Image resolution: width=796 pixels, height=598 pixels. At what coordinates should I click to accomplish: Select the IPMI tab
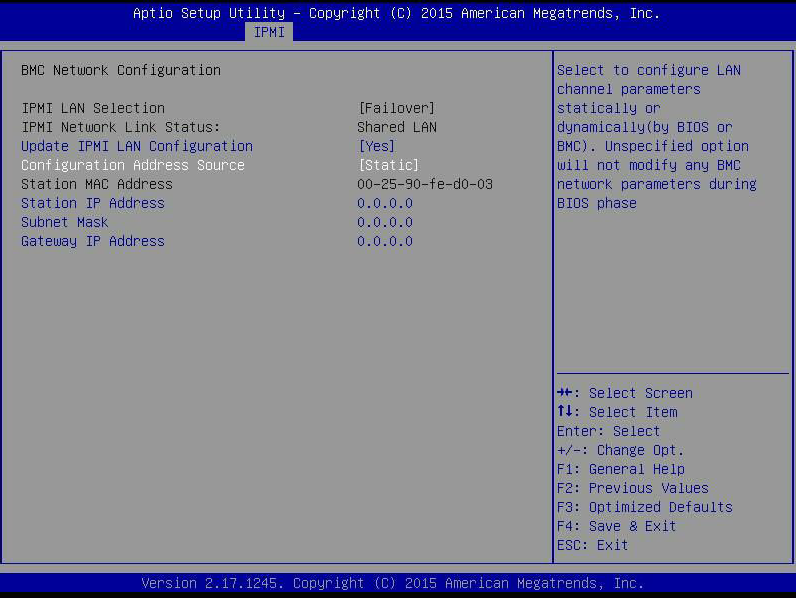pyautogui.click(x=269, y=32)
